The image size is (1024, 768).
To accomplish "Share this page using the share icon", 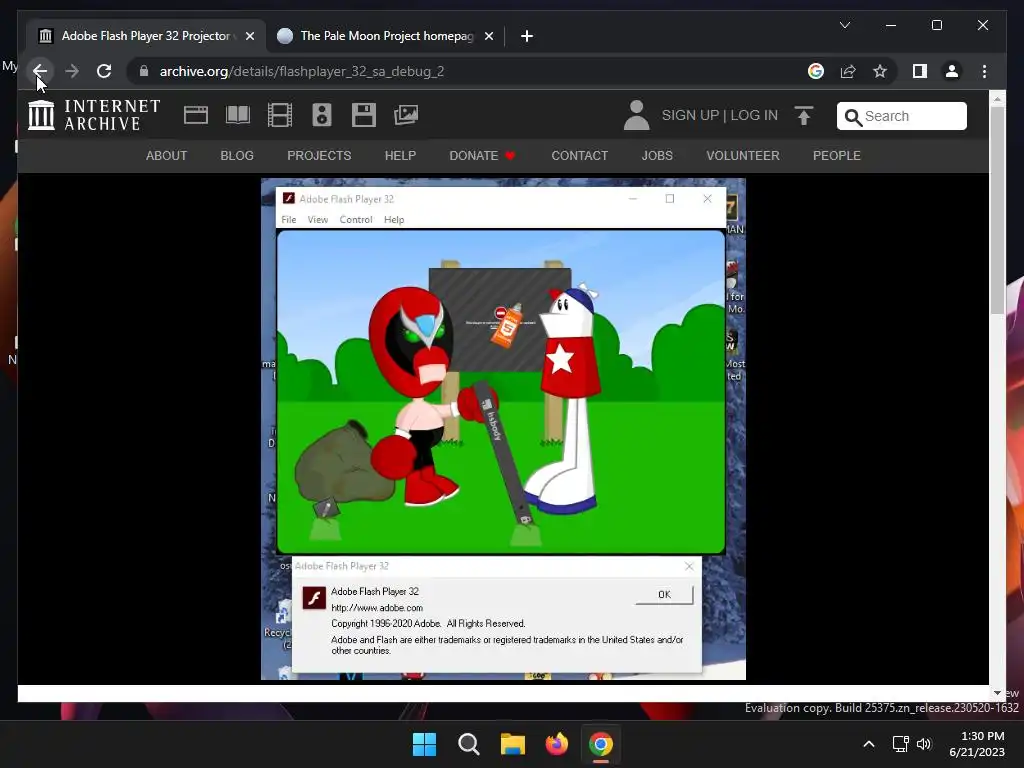I will [x=848, y=71].
